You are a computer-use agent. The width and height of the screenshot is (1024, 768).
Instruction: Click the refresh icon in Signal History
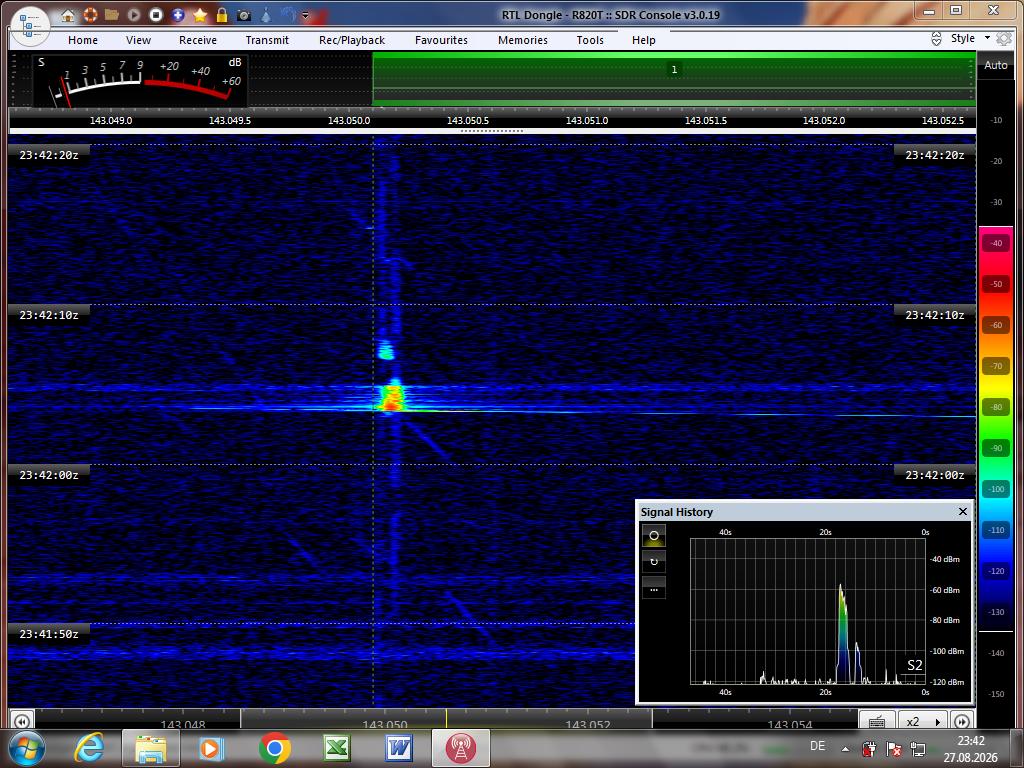pyautogui.click(x=654, y=562)
